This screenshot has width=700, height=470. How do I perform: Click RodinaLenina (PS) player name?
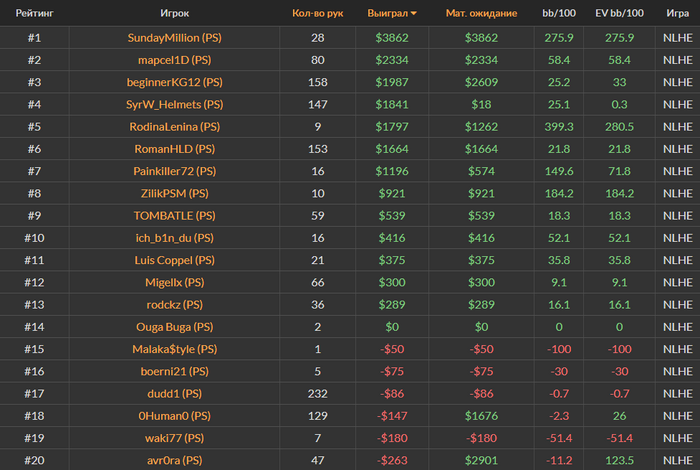175,127
